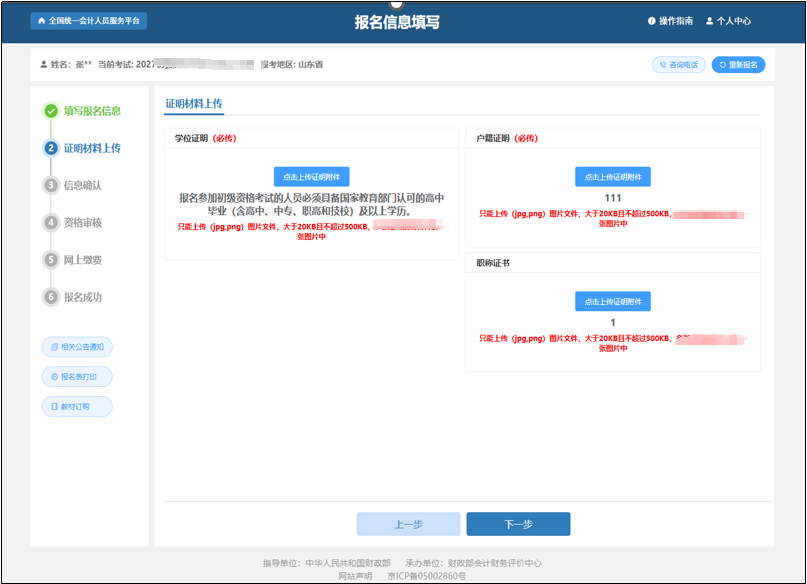Upload attachment for 职称证书

click(x=613, y=301)
